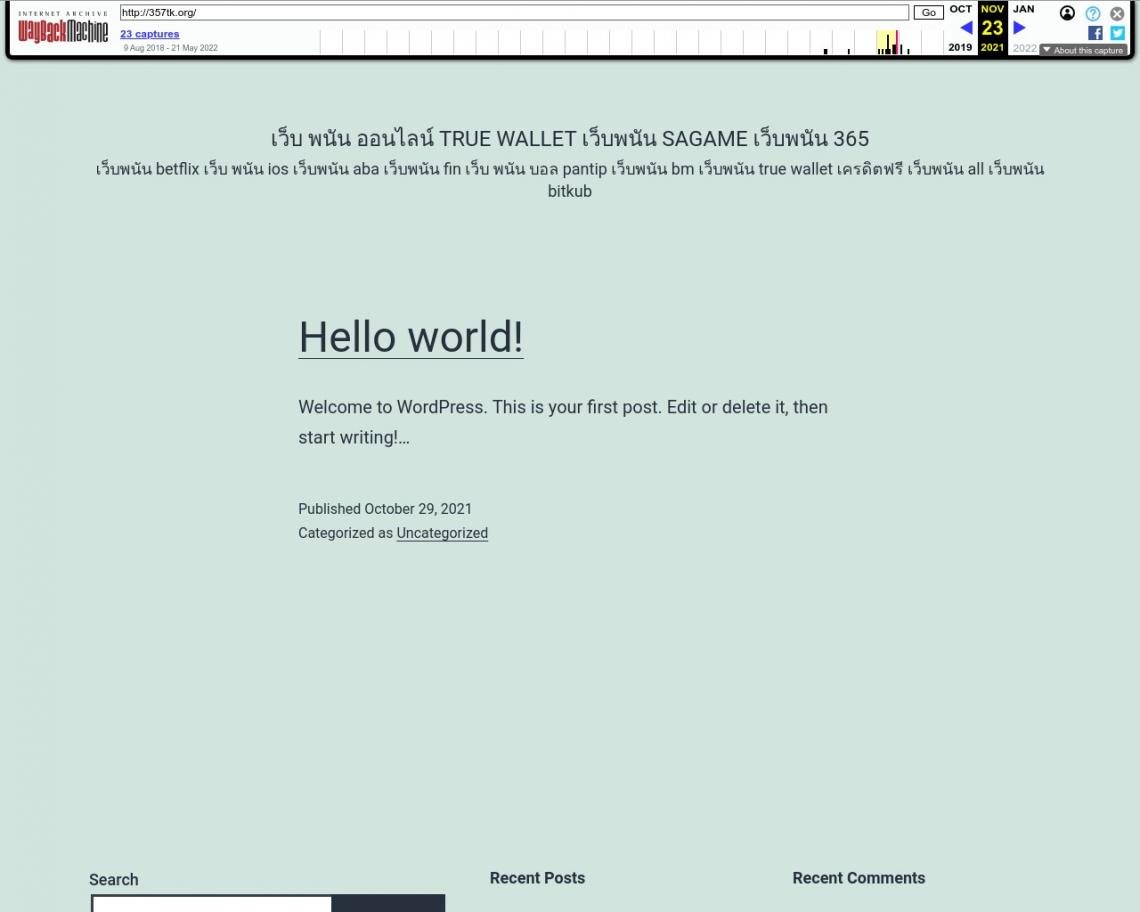Share capture on Facebook
Screen dimensions: 1140x912
(x=1095, y=33)
